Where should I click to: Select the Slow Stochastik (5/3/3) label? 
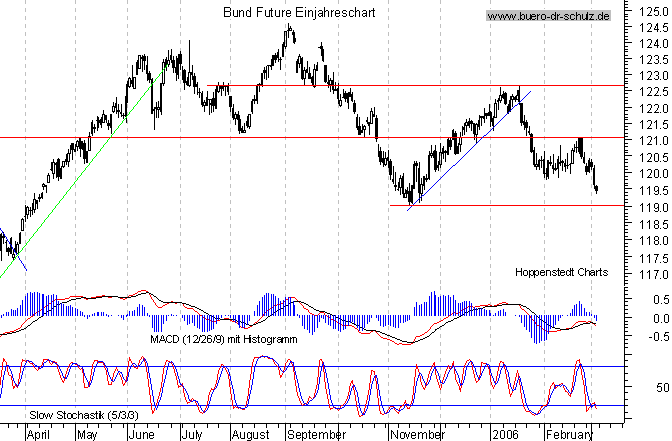[x=51, y=414]
